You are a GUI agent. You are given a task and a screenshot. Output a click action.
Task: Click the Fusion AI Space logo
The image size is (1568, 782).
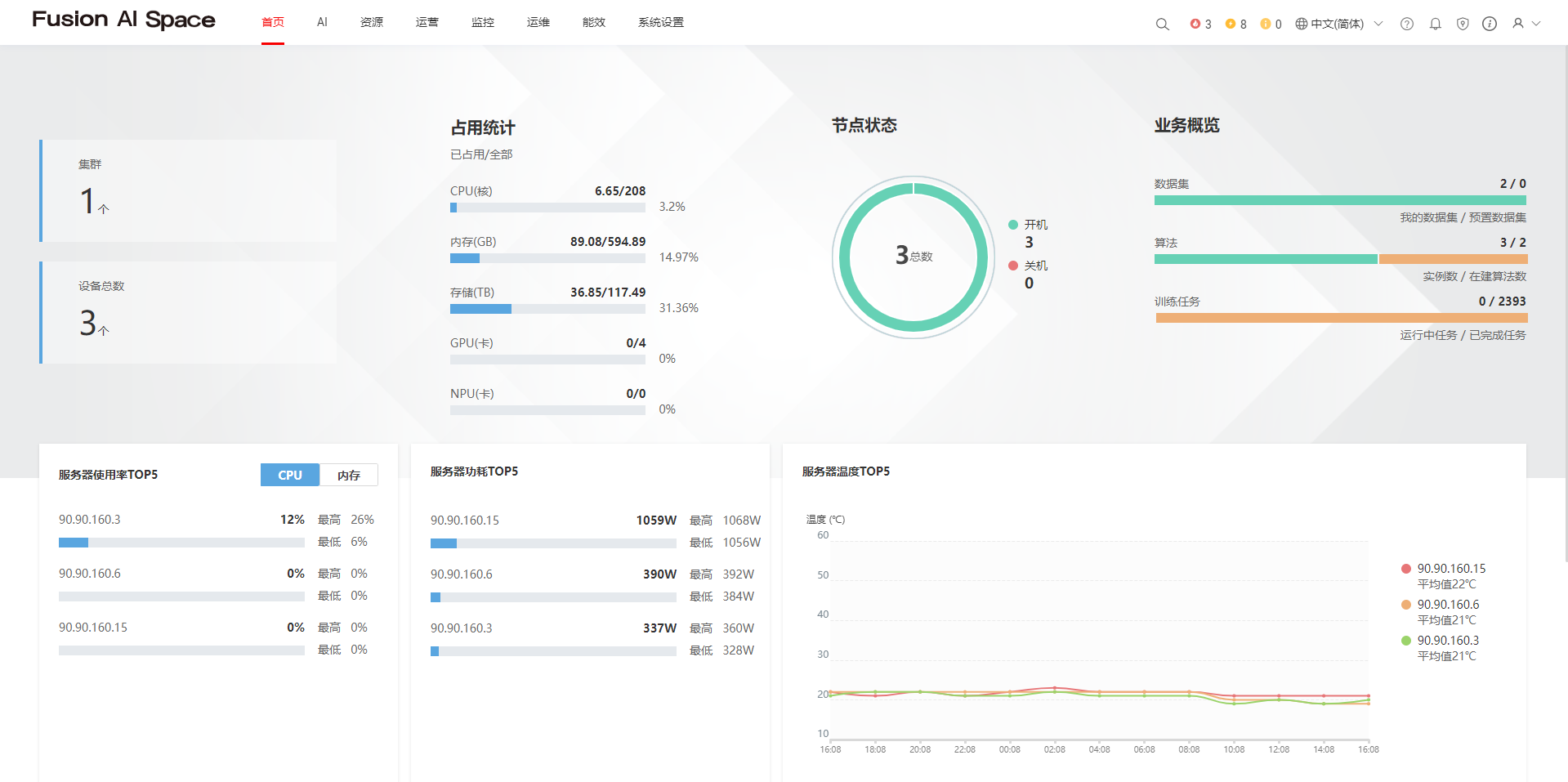tap(123, 19)
